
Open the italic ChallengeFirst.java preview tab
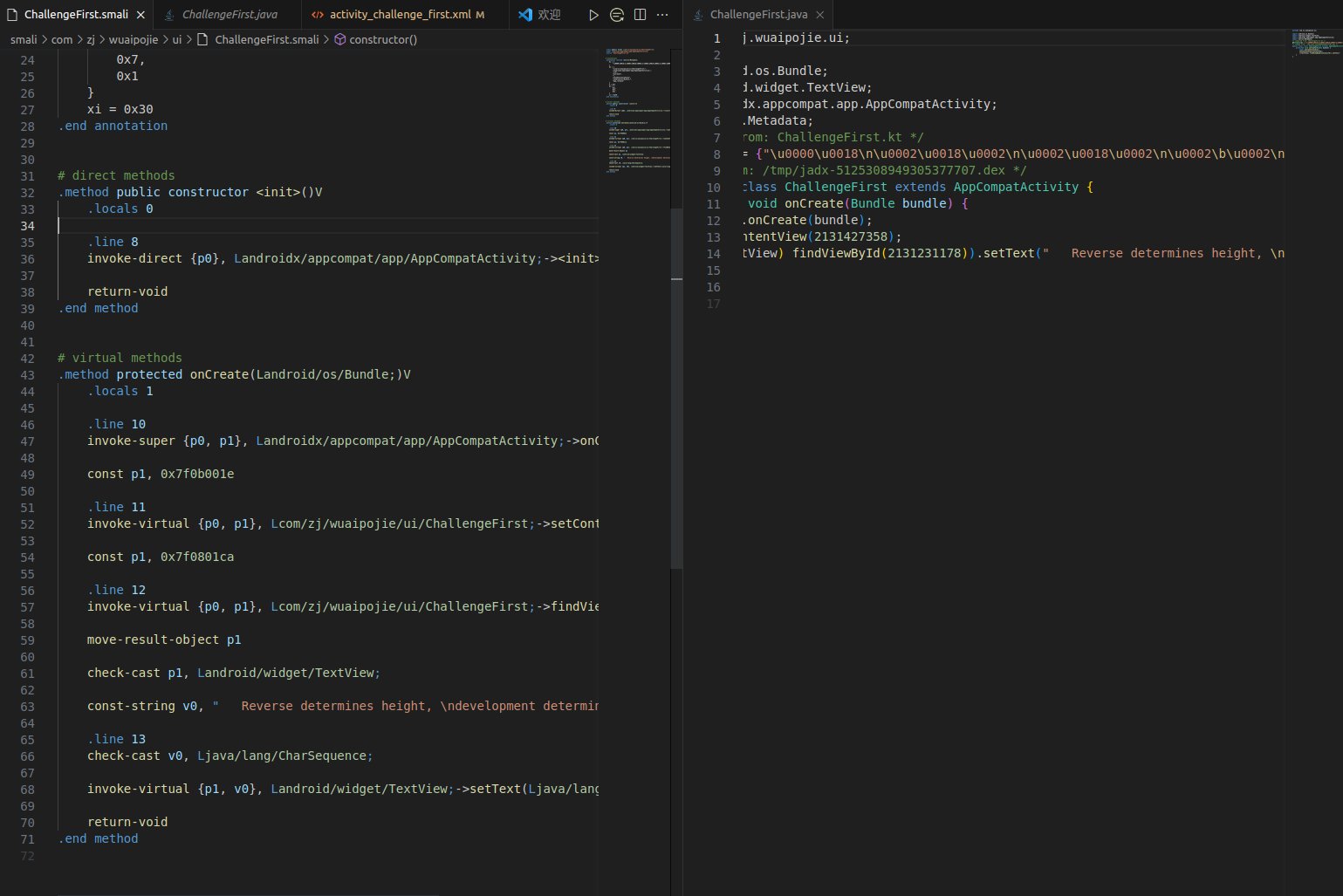coord(230,15)
